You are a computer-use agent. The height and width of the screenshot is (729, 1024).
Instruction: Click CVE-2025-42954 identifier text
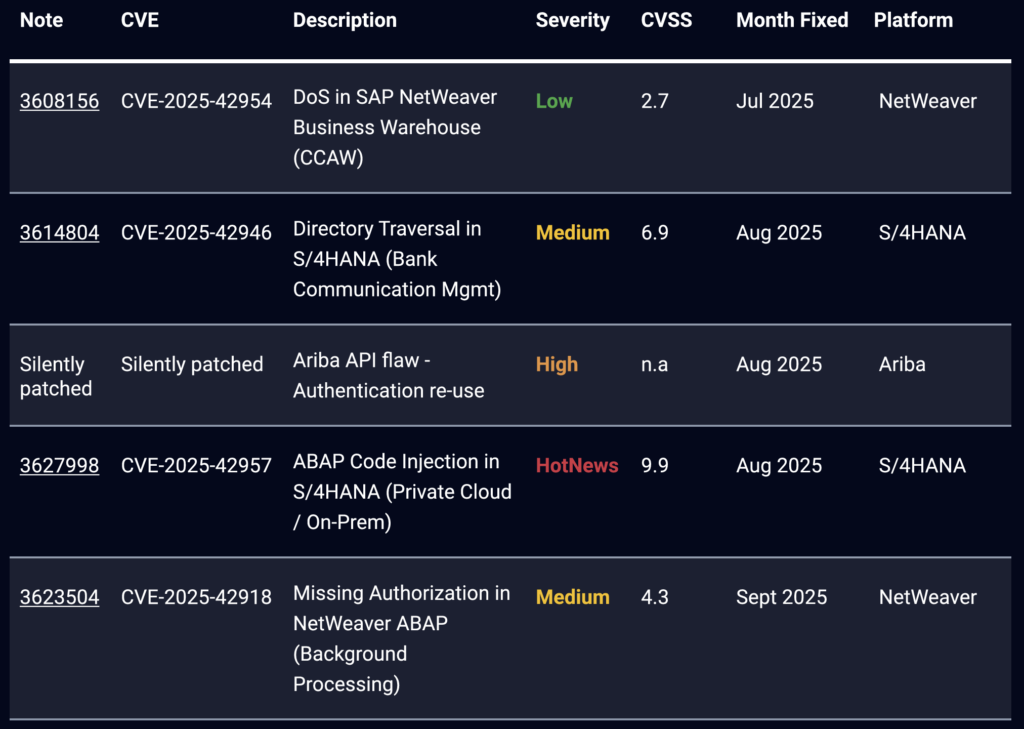pyautogui.click(x=196, y=101)
